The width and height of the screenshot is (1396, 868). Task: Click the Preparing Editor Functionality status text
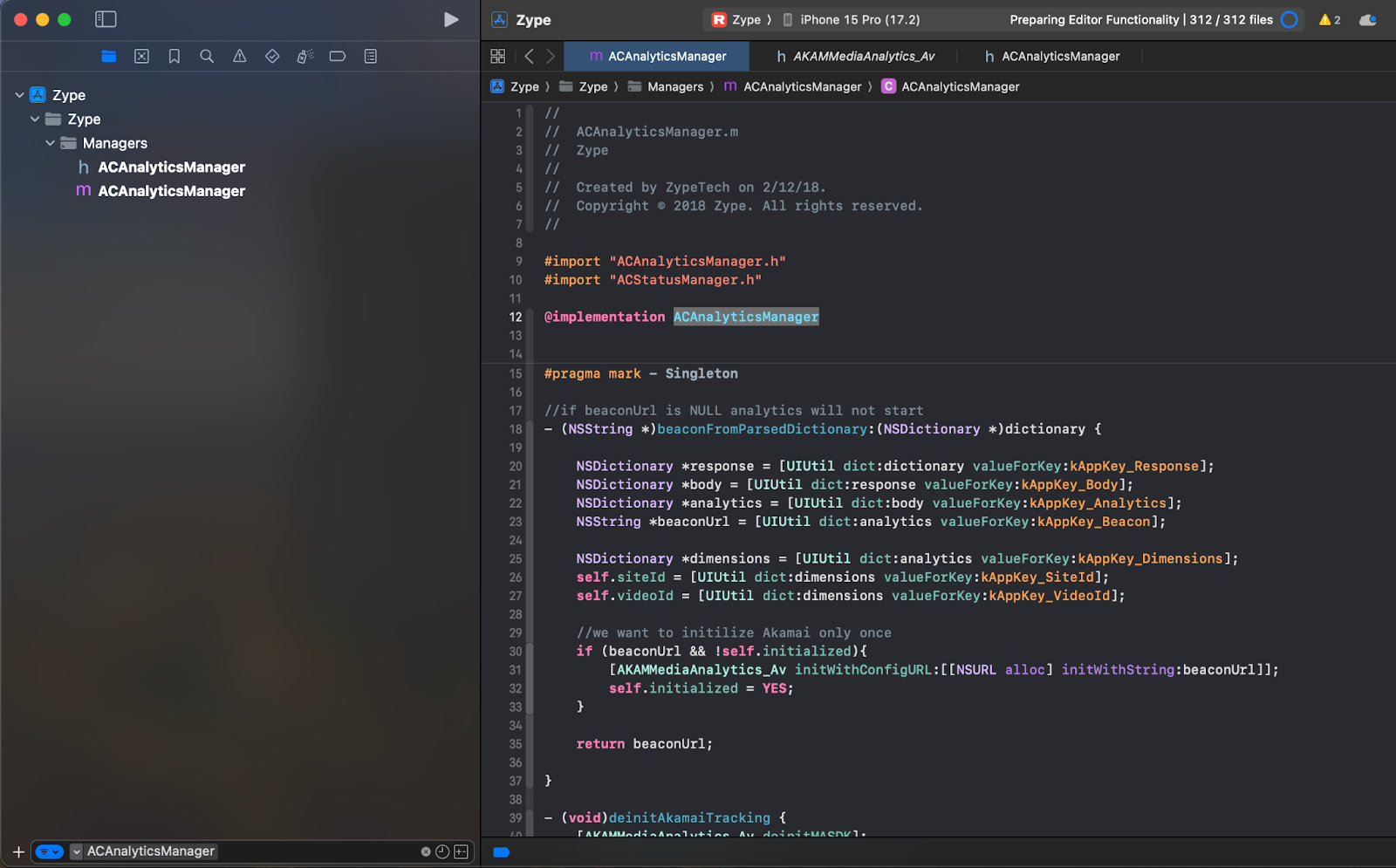[x=1141, y=19]
